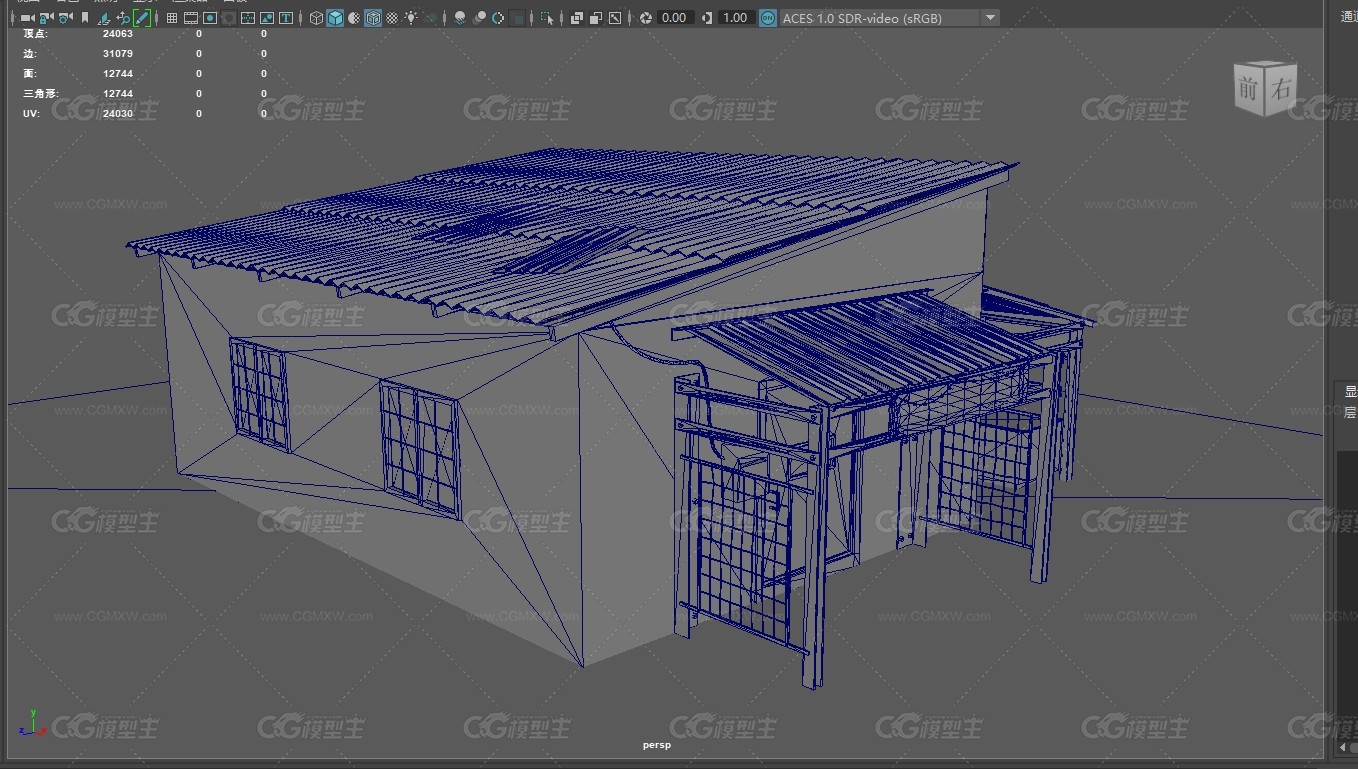
Task: Click the Image Plane icon
Action: click(x=104, y=18)
